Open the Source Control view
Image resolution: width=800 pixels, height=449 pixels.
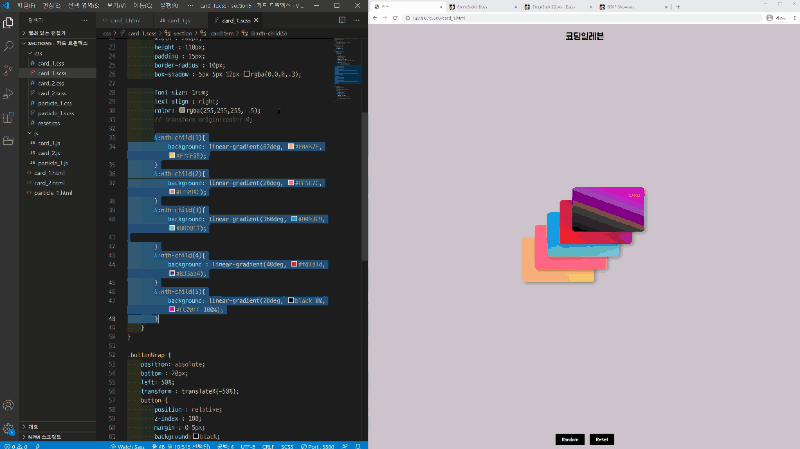click(x=9, y=70)
